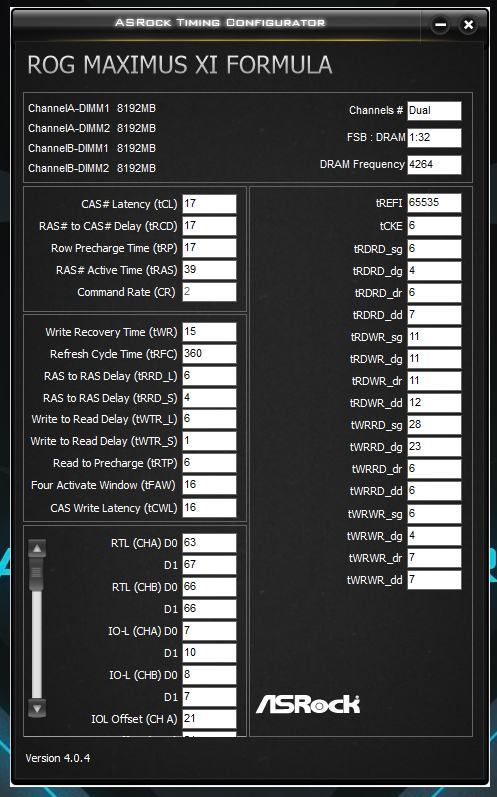Click the IO-L (CHA) D0 field
Image resolution: width=497 pixels, height=797 pixels.
point(209,631)
